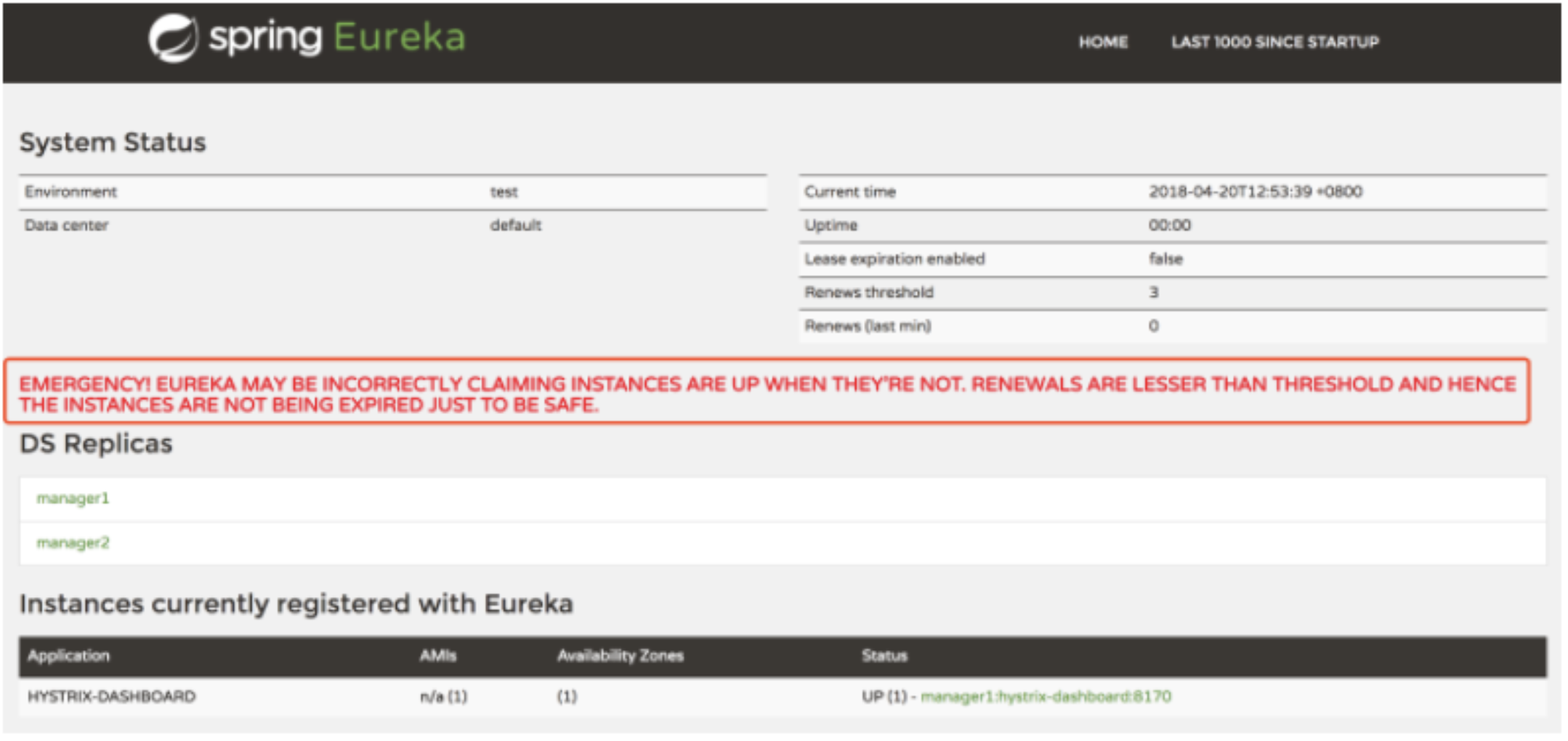Screen dimensions: 1568x741
Task: Select the renews last min value 0
Action: click(1153, 325)
